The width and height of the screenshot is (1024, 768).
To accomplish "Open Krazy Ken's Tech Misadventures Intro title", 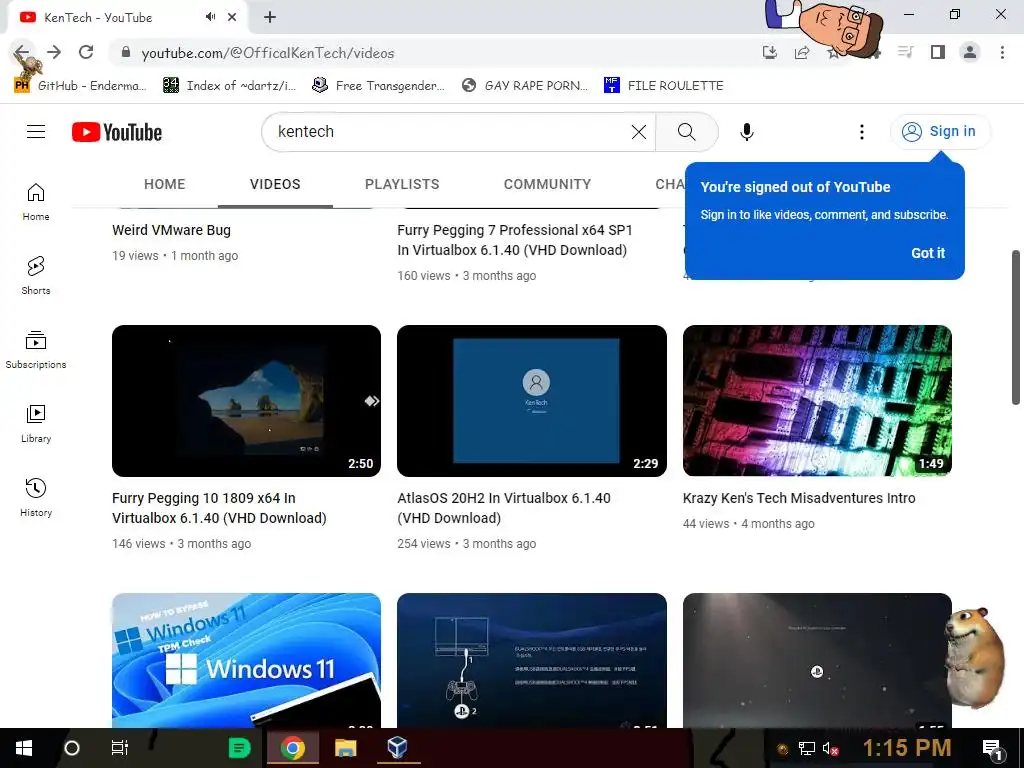I will (799, 498).
